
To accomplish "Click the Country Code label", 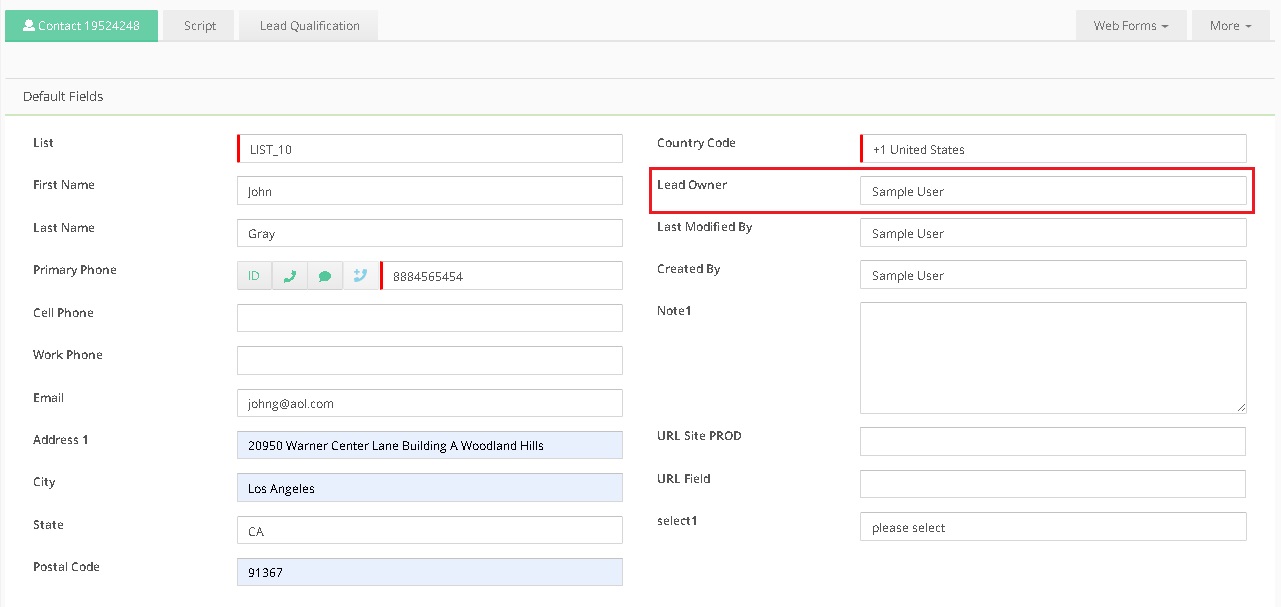I will pos(696,143).
